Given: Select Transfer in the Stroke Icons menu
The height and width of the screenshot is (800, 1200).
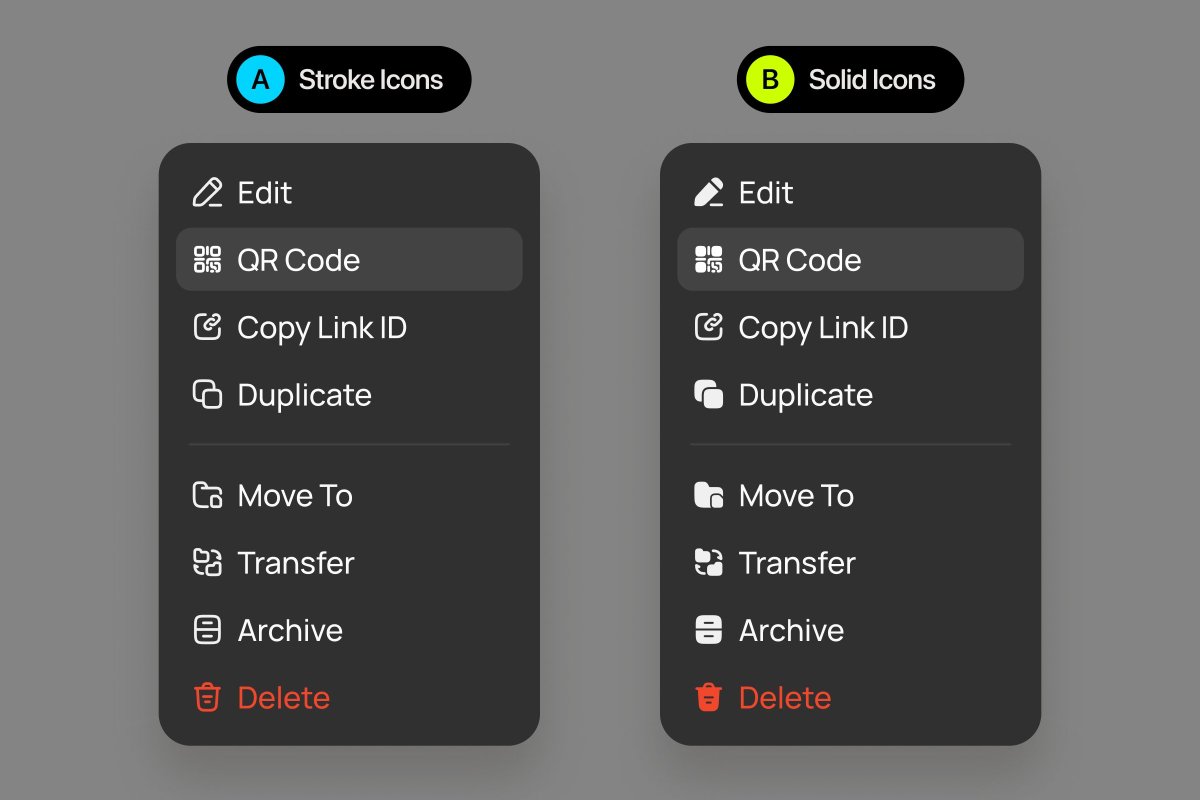Looking at the screenshot, I should pos(349,563).
